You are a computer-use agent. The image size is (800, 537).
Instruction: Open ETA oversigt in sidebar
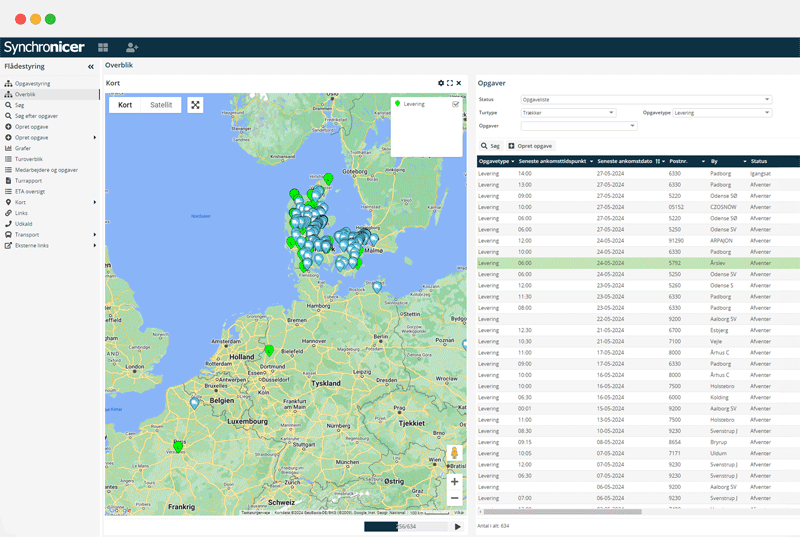pyautogui.click(x=30, y=191)
